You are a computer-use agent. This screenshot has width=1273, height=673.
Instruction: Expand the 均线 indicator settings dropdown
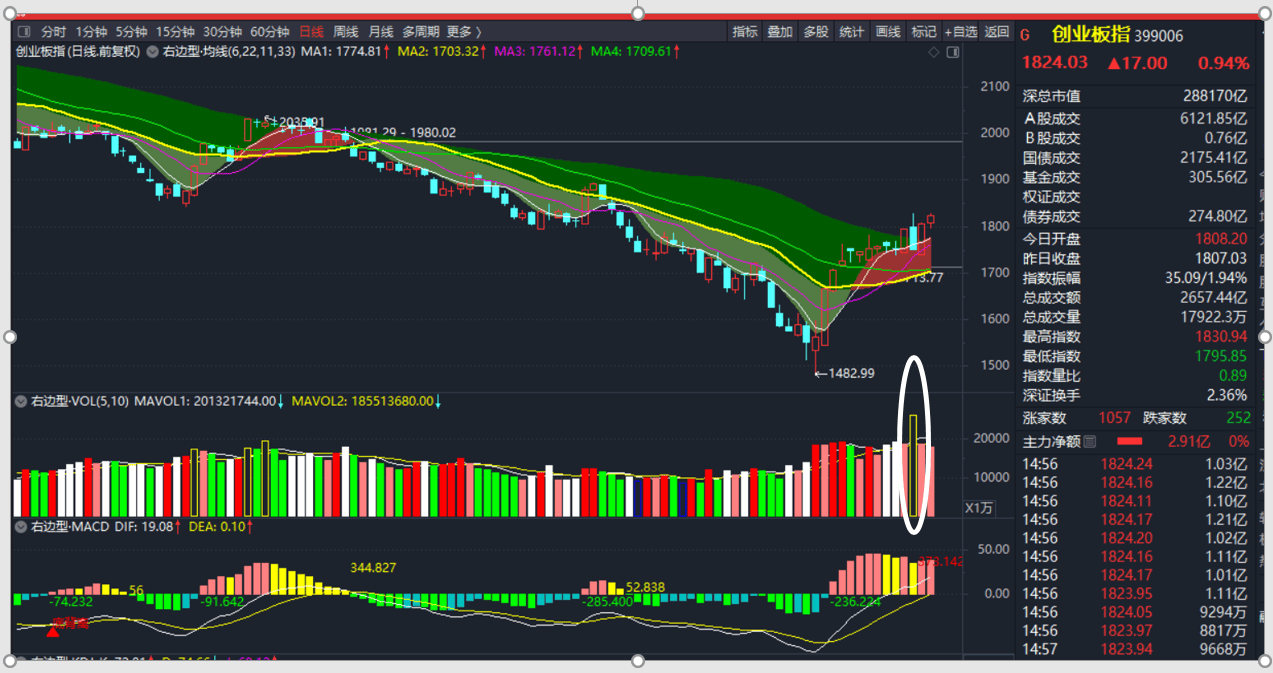pos(152,51)
